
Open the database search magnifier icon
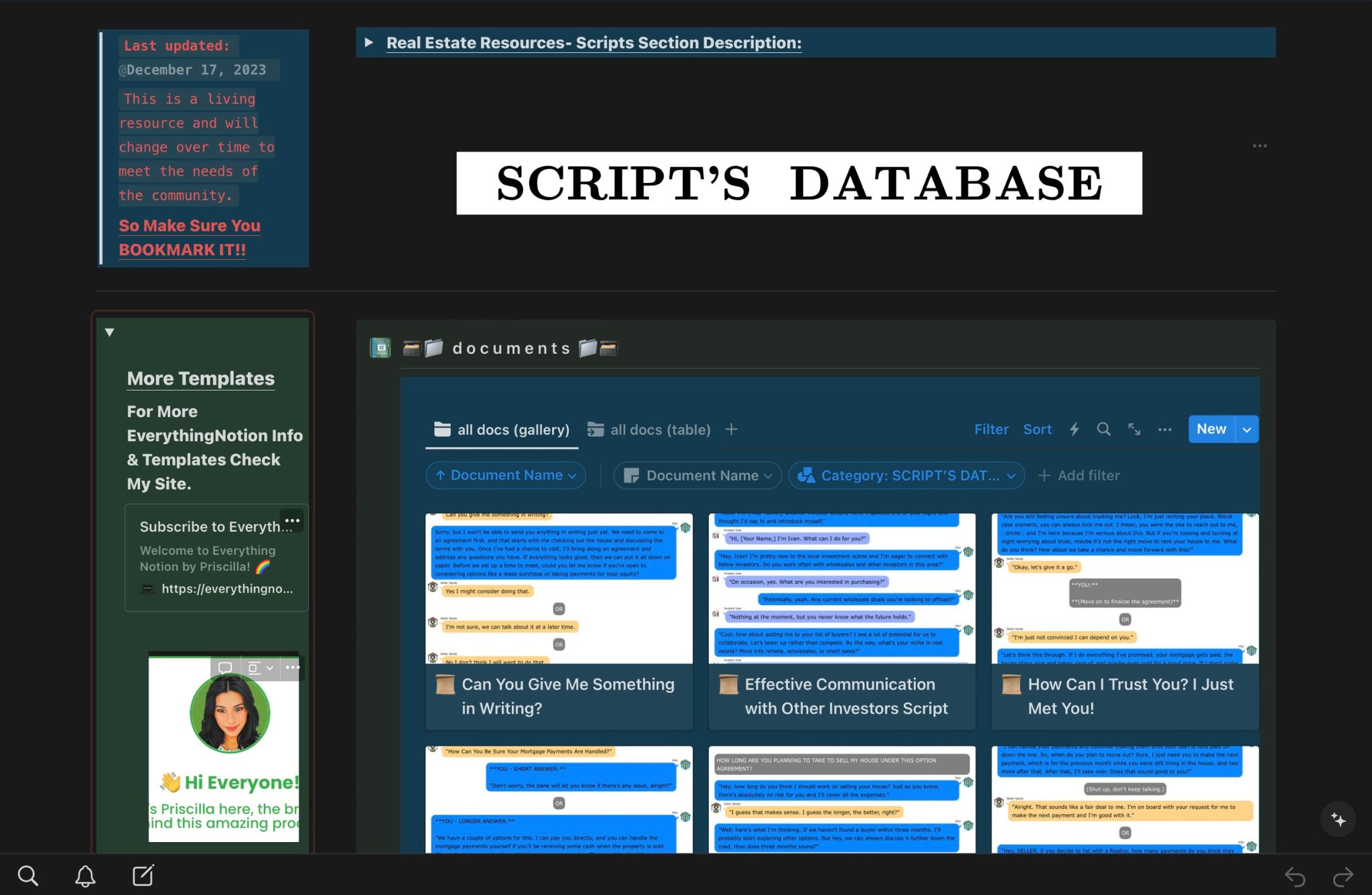[x=1103, y=429]
